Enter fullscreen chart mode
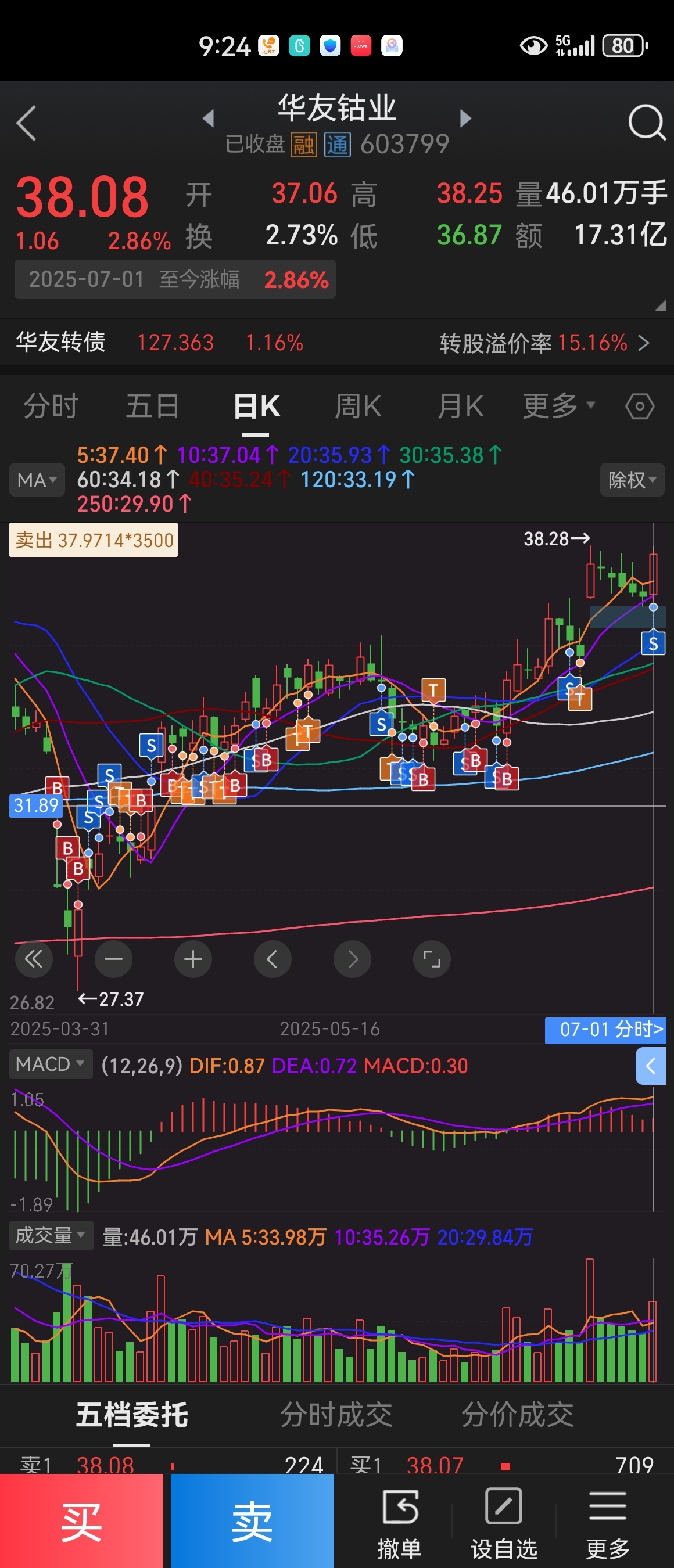 pos(432,959)
